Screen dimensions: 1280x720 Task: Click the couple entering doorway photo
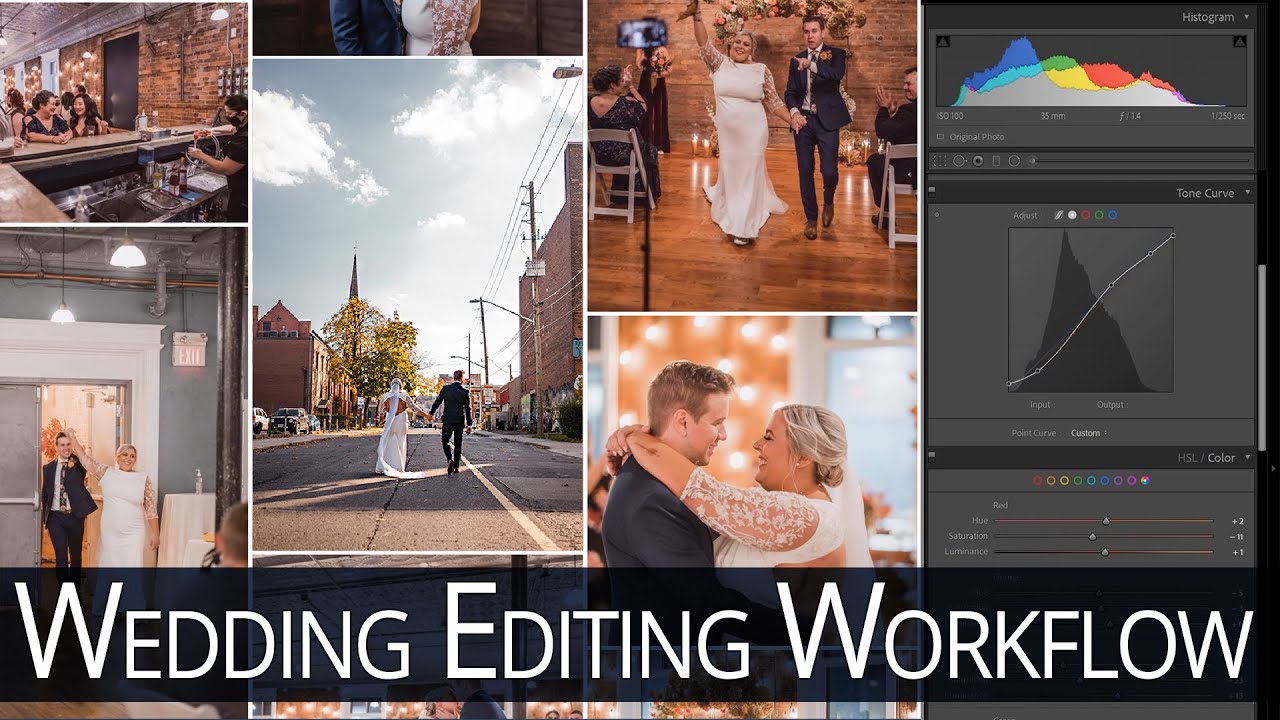[x=123, y=398]
